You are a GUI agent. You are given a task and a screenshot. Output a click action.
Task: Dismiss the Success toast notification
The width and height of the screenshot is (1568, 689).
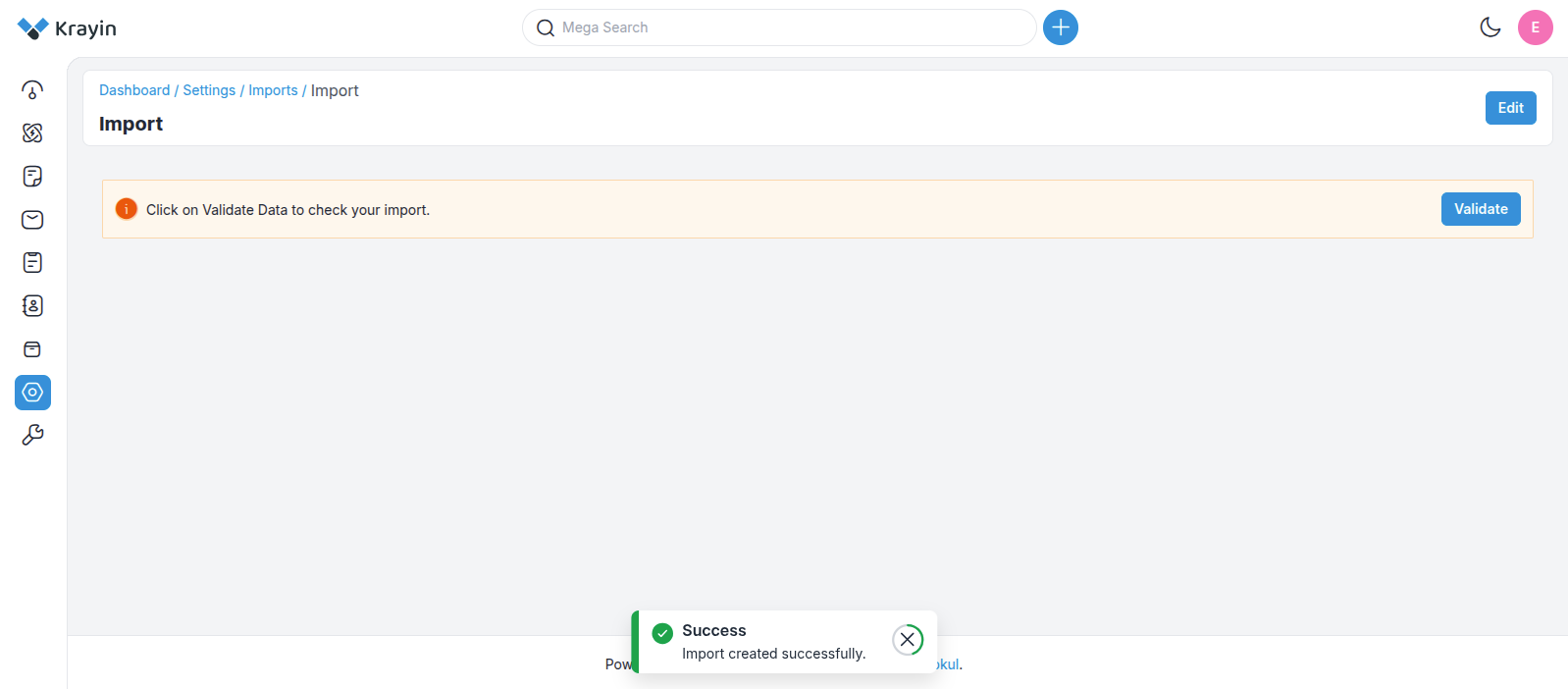pyautogui.click(x=908, y=640)
